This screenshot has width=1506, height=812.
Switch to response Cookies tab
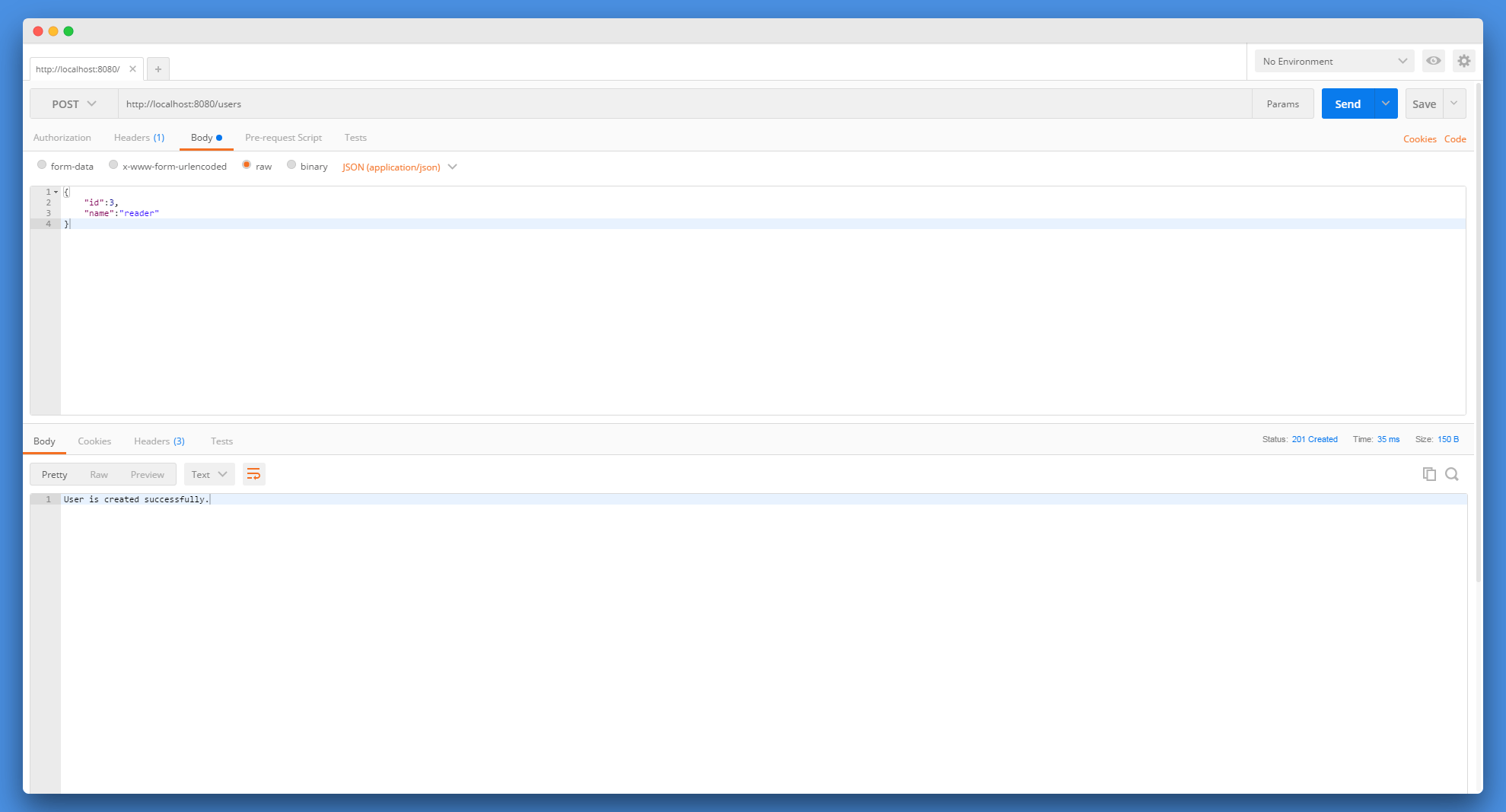point(94,441)
